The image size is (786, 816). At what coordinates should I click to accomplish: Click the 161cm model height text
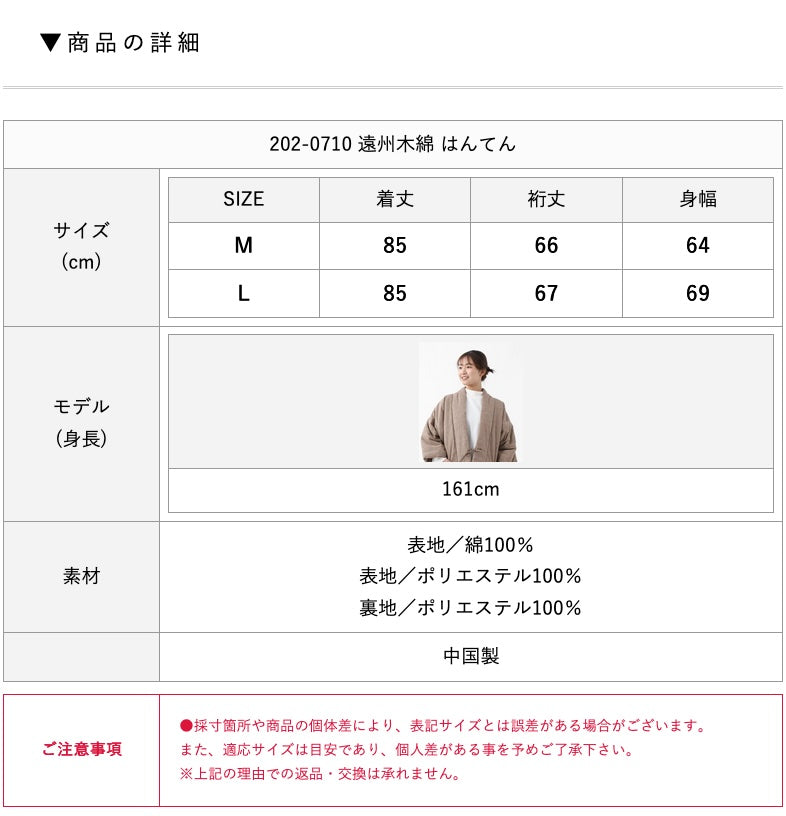[470, 490]
